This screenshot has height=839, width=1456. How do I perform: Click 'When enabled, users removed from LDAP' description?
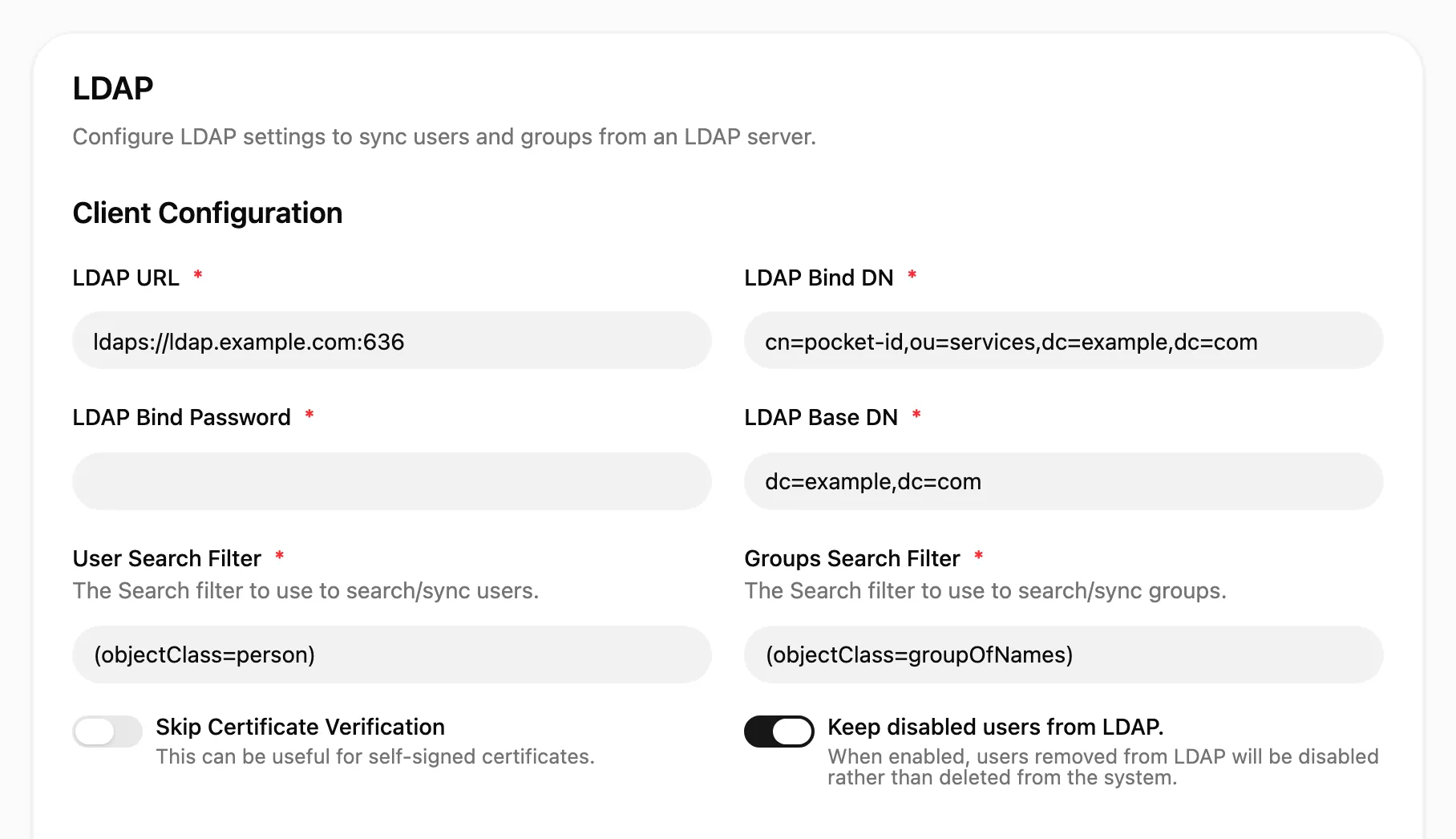pos(1103,767)
